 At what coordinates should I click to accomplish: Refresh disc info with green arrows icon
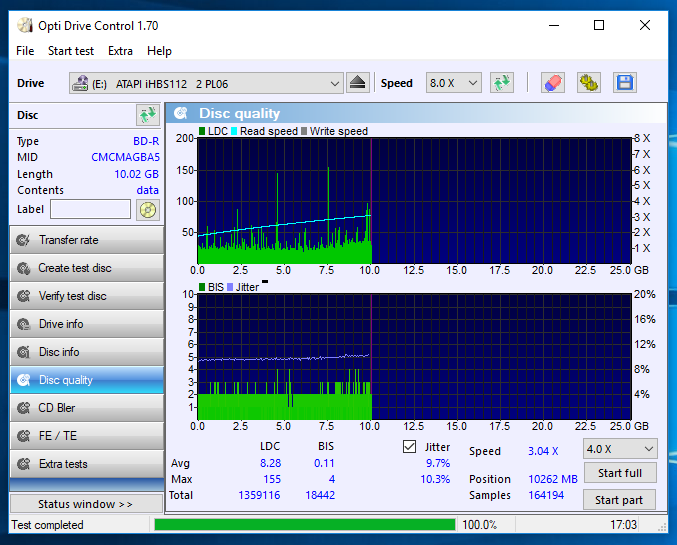point(148,115)
